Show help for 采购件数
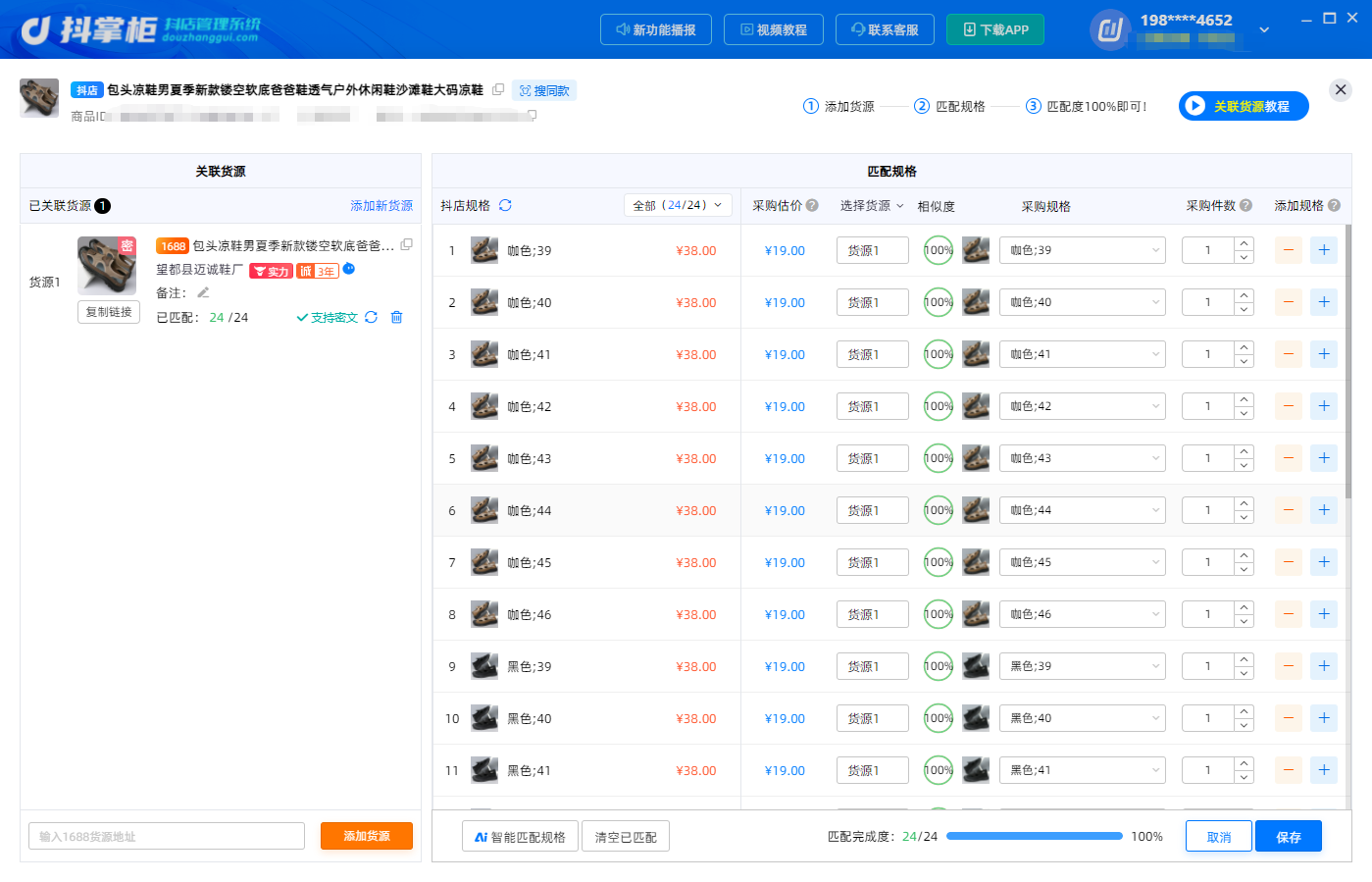 click(1245, 205)
